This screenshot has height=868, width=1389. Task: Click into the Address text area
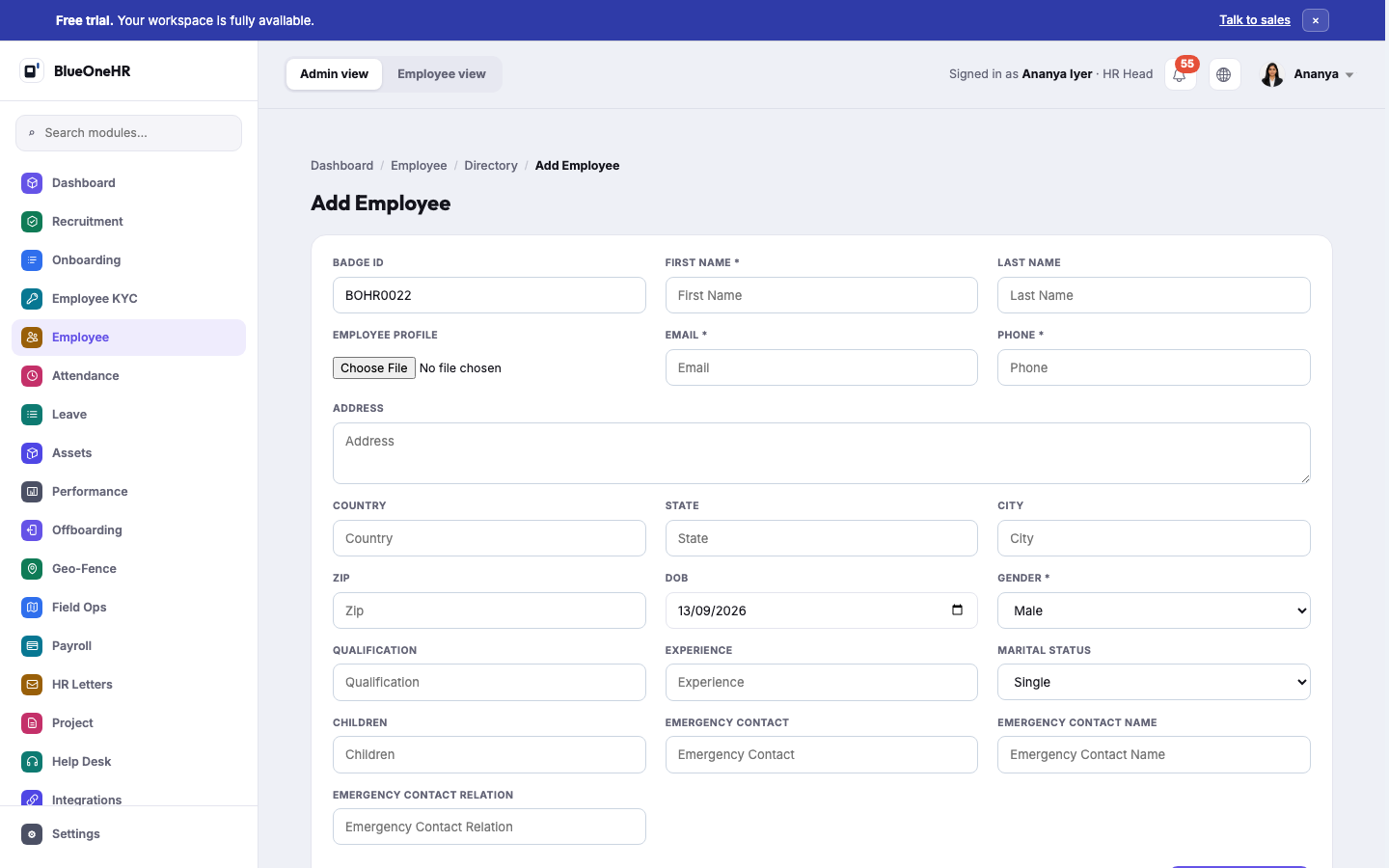(822, 453)
